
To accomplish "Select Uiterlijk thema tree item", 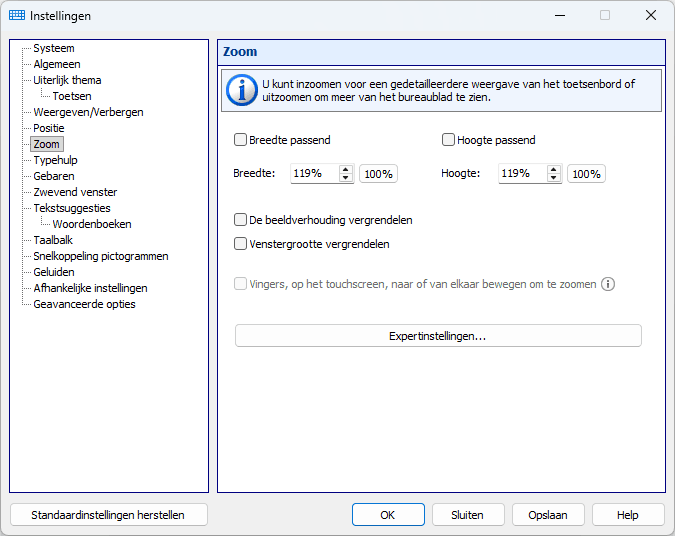I will [67, 80].
